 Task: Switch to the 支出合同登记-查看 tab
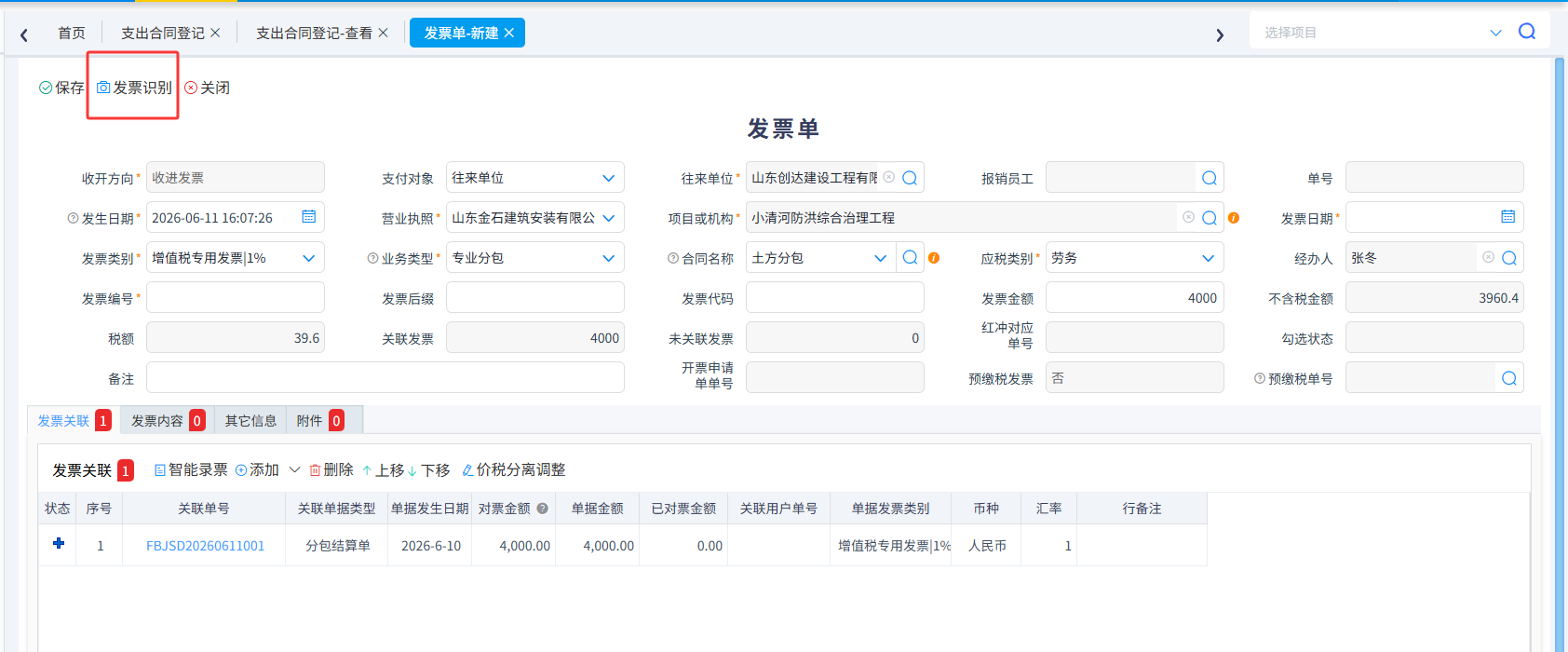(x=314, y=33)
